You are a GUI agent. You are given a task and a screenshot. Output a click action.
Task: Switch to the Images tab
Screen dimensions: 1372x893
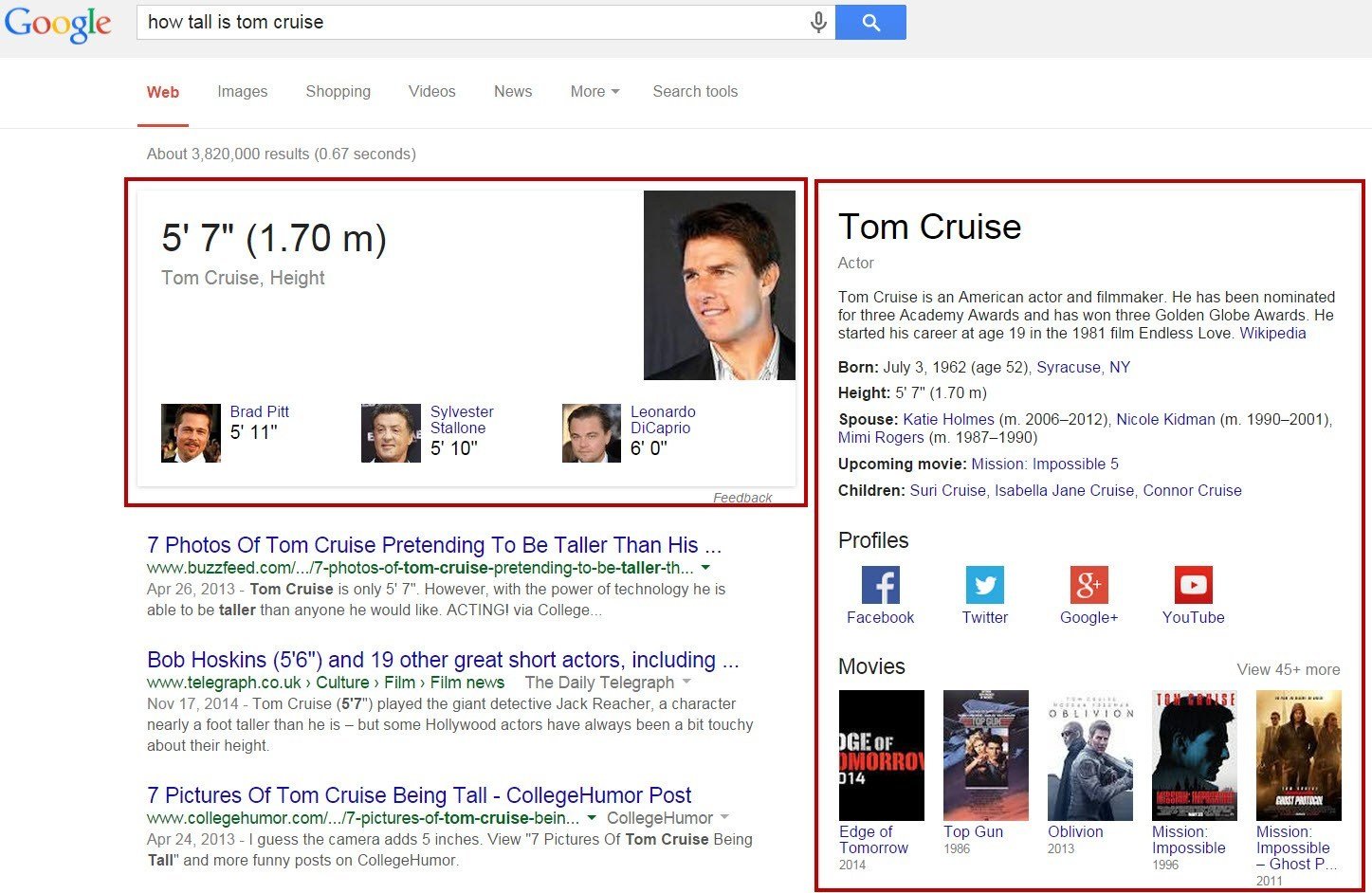point(243,92)
